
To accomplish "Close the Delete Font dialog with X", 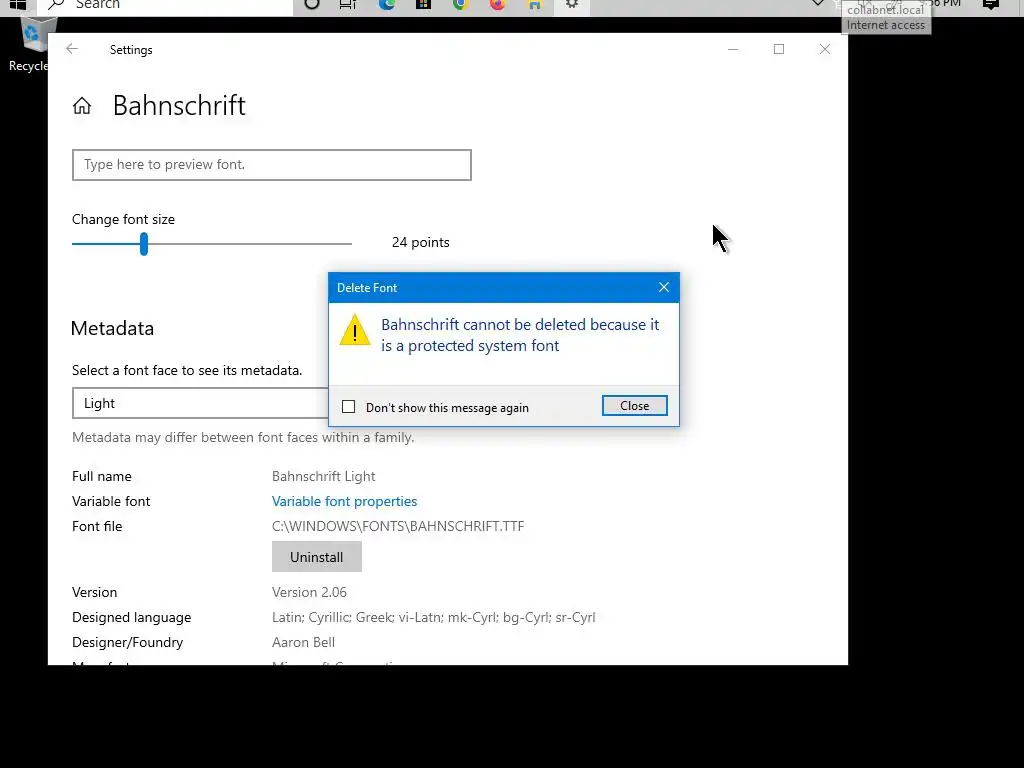I will click(664, 287).
